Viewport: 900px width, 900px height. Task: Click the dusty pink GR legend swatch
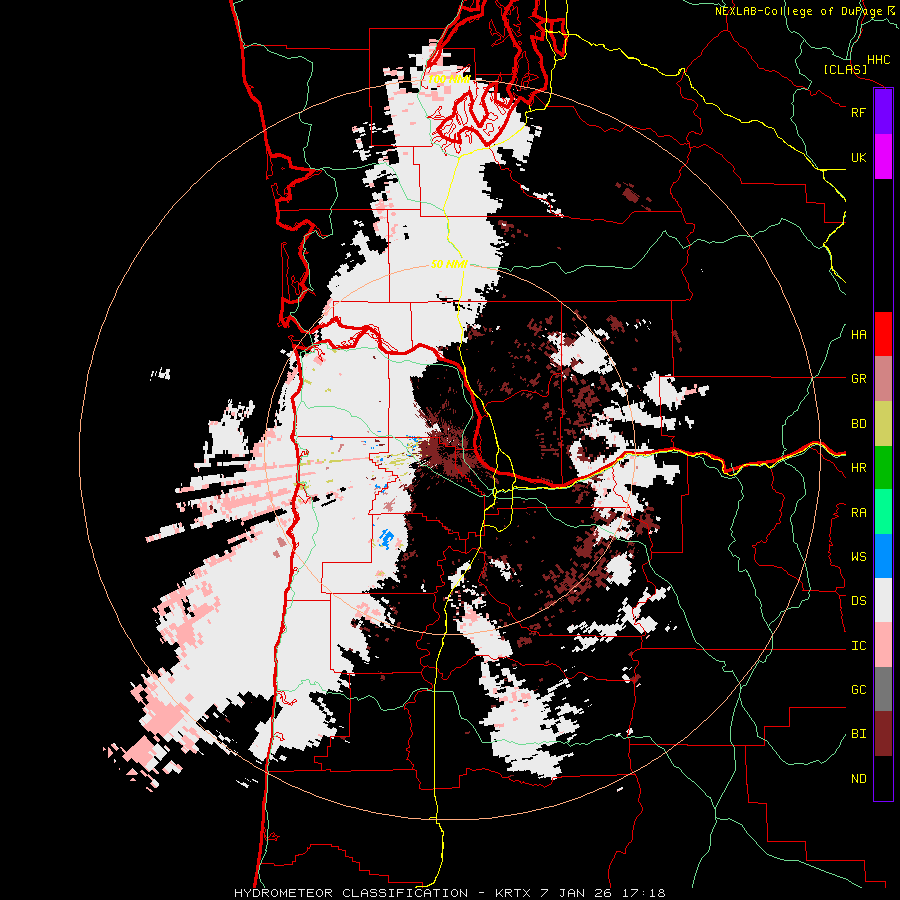click(x=883, y=379)
